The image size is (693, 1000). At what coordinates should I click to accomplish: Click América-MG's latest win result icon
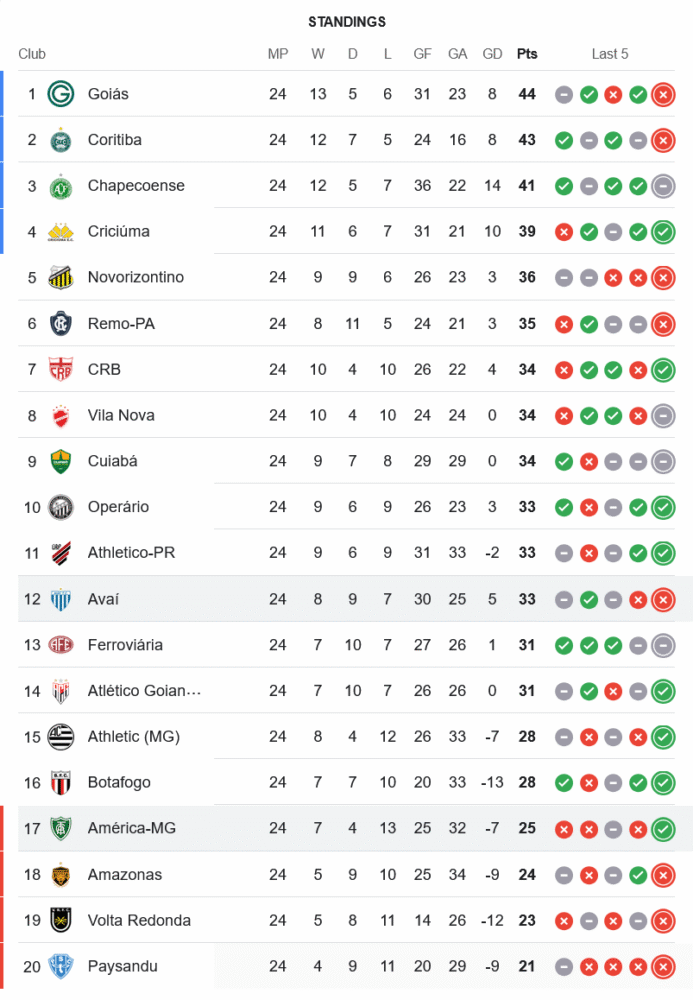tap(662, 829)
